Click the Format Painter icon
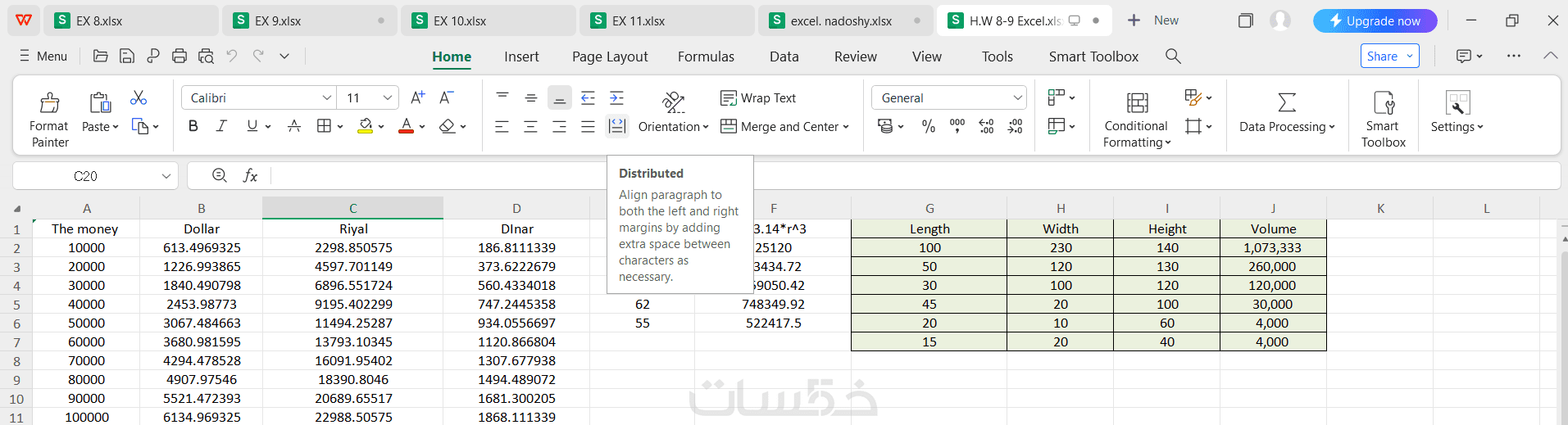1568x425 pixels. [49, 103]
